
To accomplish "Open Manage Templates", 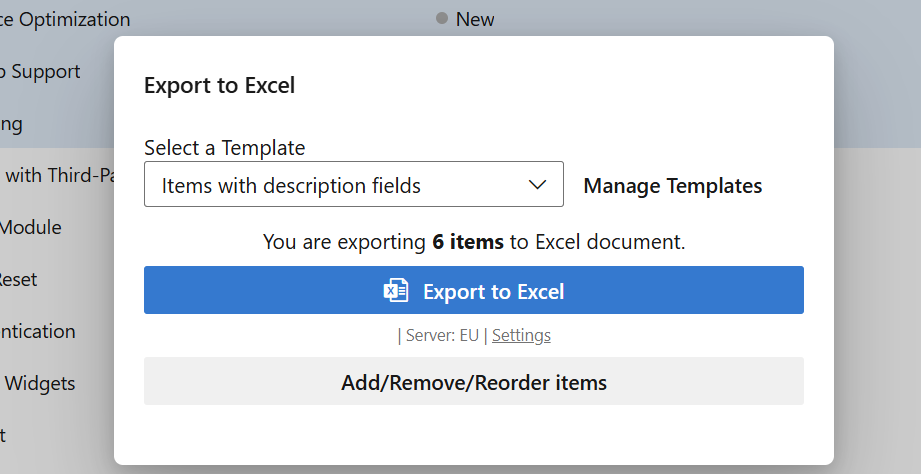I will pos(672,186).
